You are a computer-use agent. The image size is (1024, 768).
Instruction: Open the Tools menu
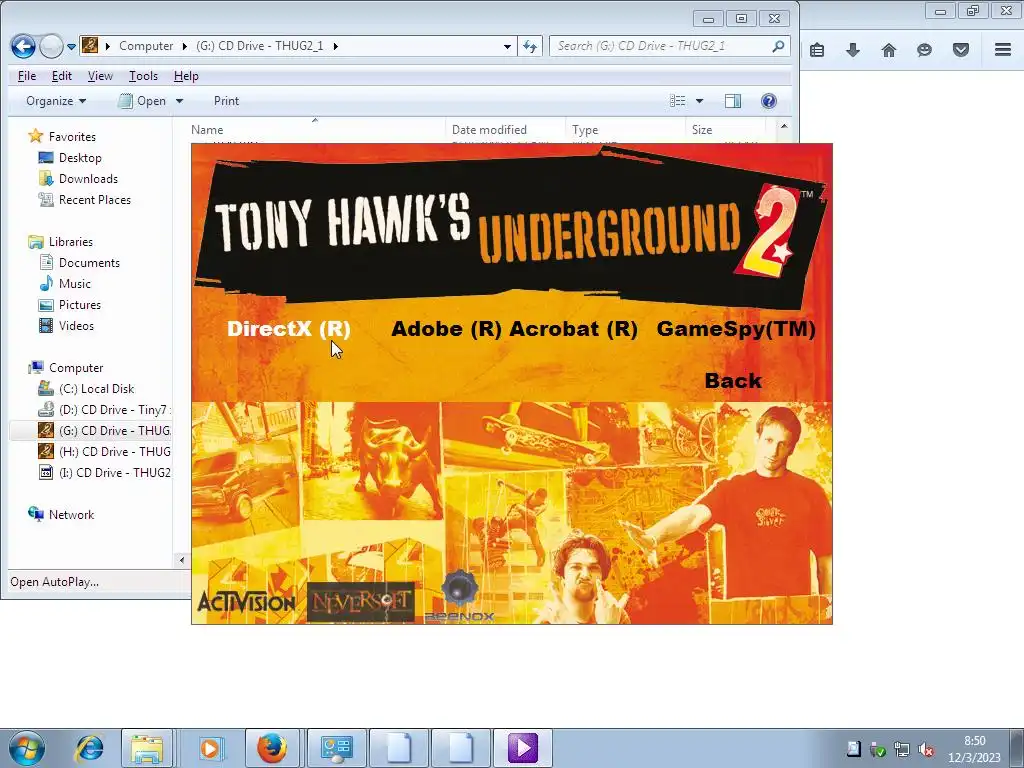pyautogui.click(x=143, y=76)
